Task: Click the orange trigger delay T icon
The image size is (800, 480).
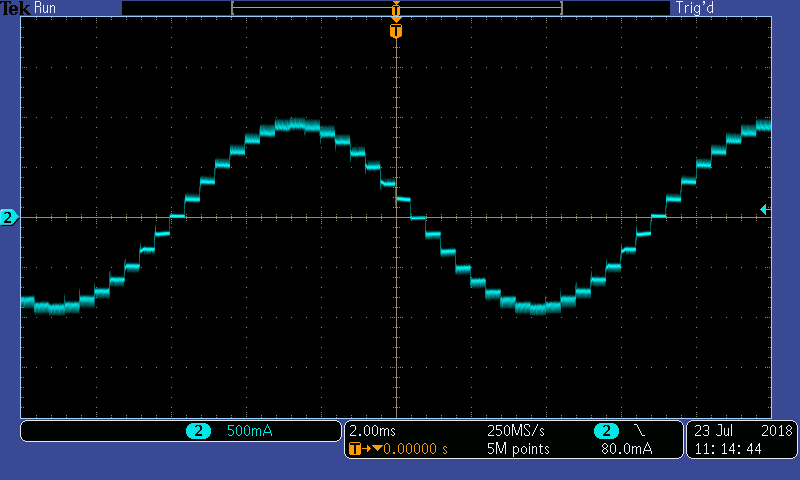Action: point(354,449)
